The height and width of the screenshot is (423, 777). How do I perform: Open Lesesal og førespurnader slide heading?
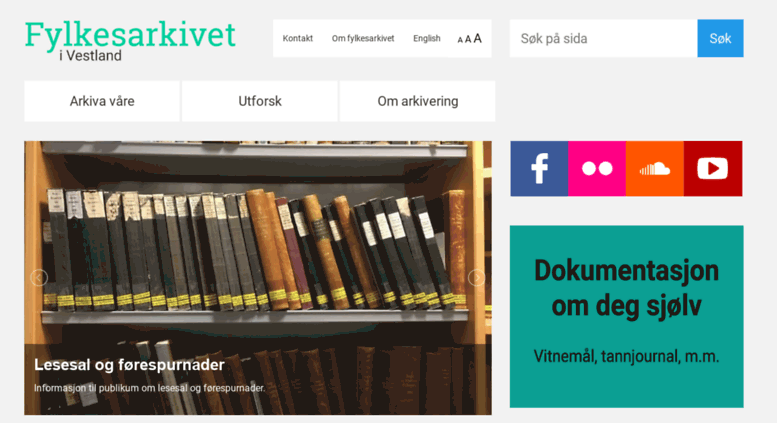129,365
